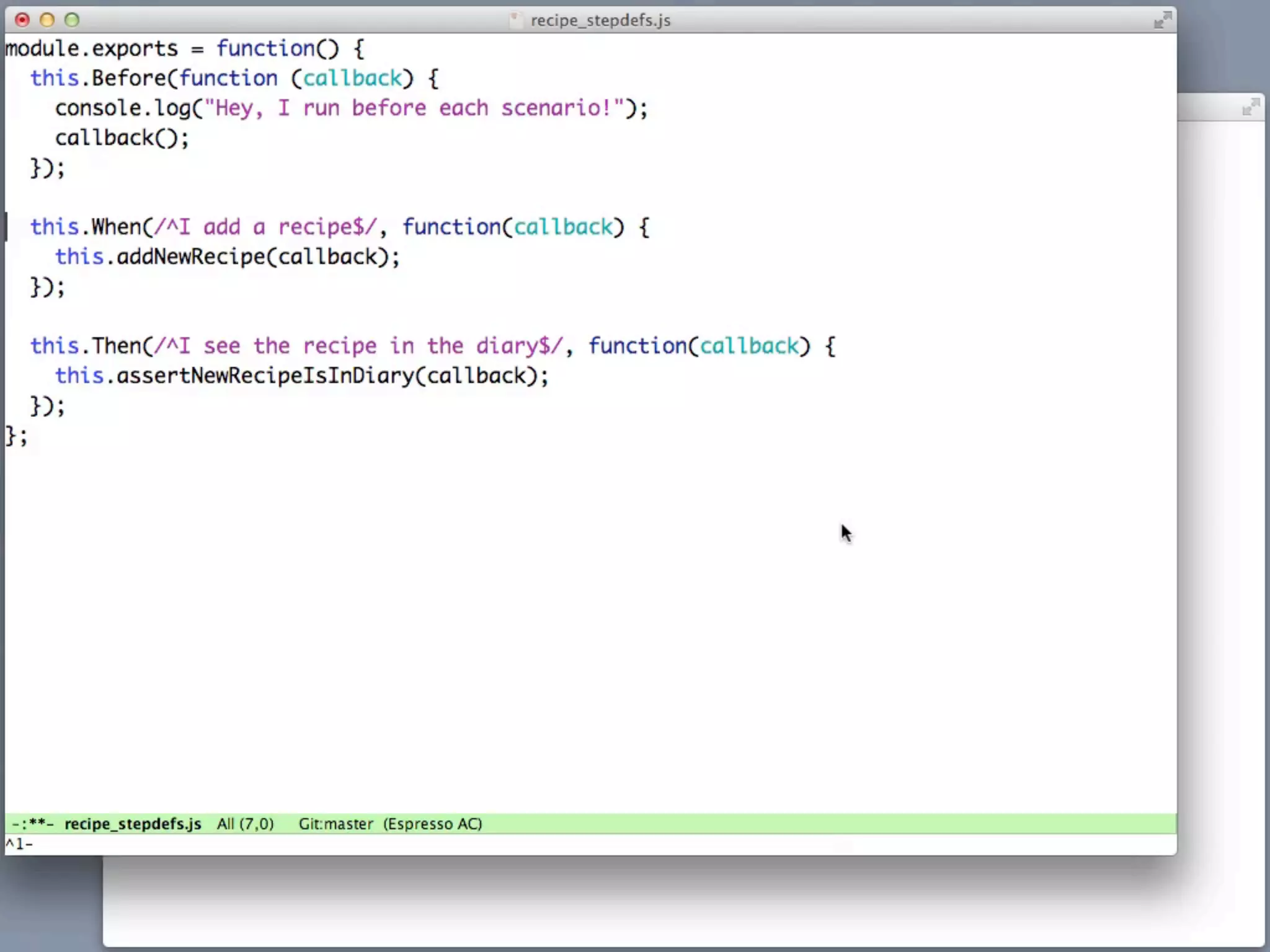Click the modified indicator ** in mode line
The width and height of the screenshot is (1270, 952).
tap(37, 824)
